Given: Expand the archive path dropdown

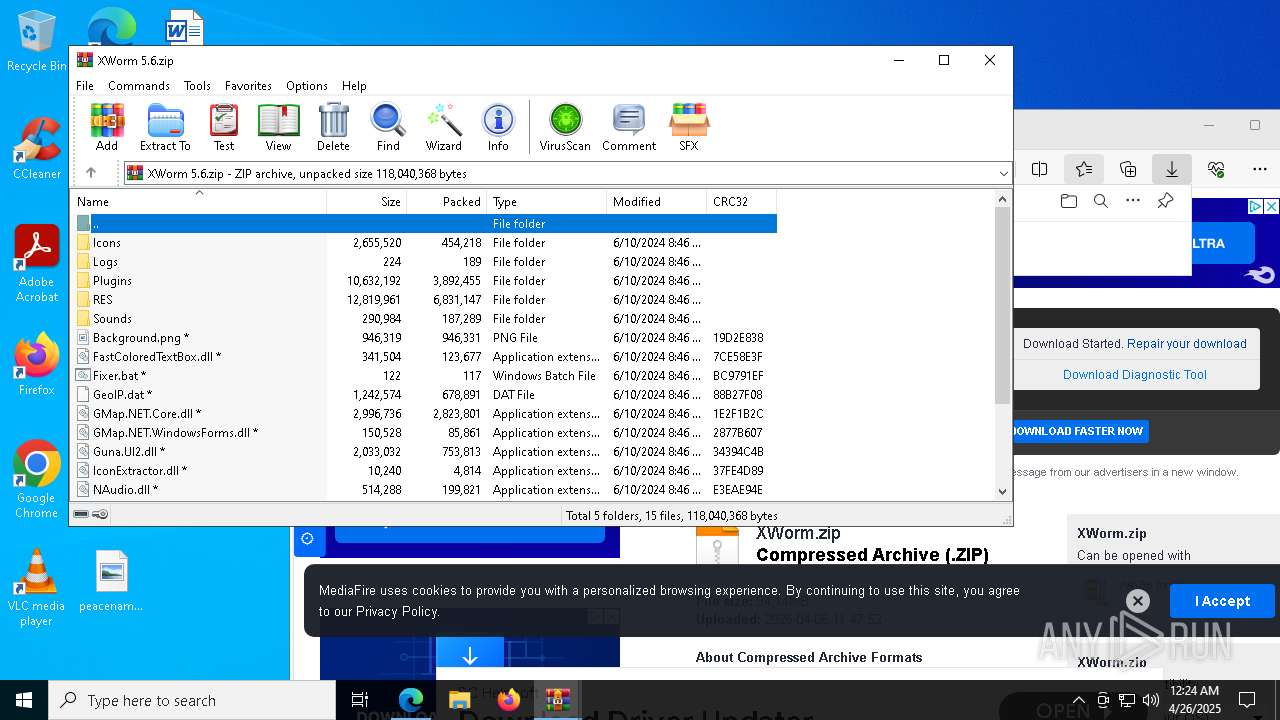Looking at the screenshot, I should (1003, 174).
